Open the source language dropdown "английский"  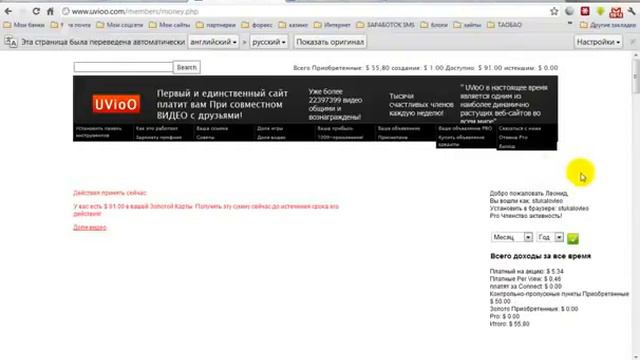click(213, 42)
